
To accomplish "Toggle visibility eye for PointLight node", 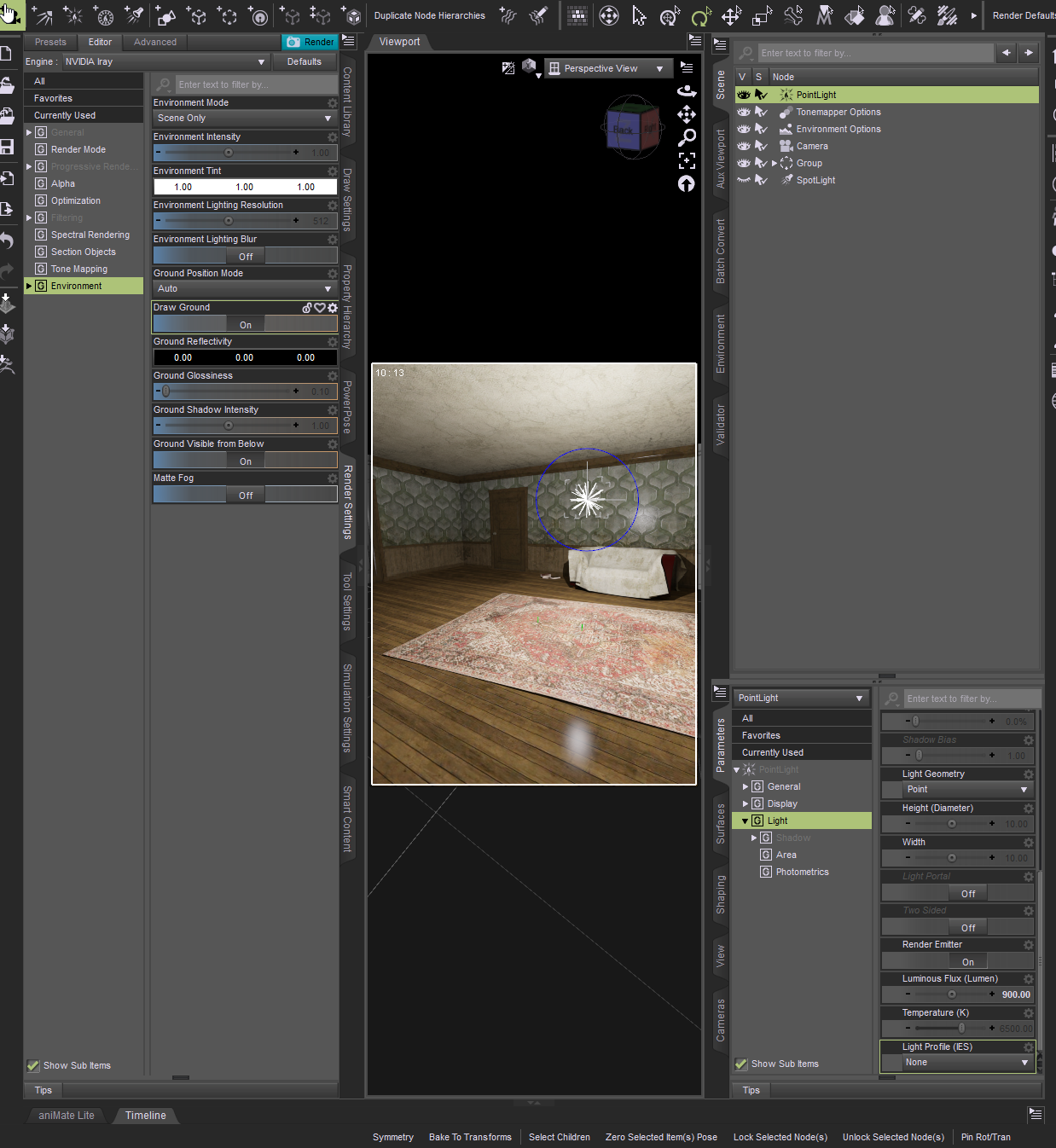I will (x=744, y=95).
